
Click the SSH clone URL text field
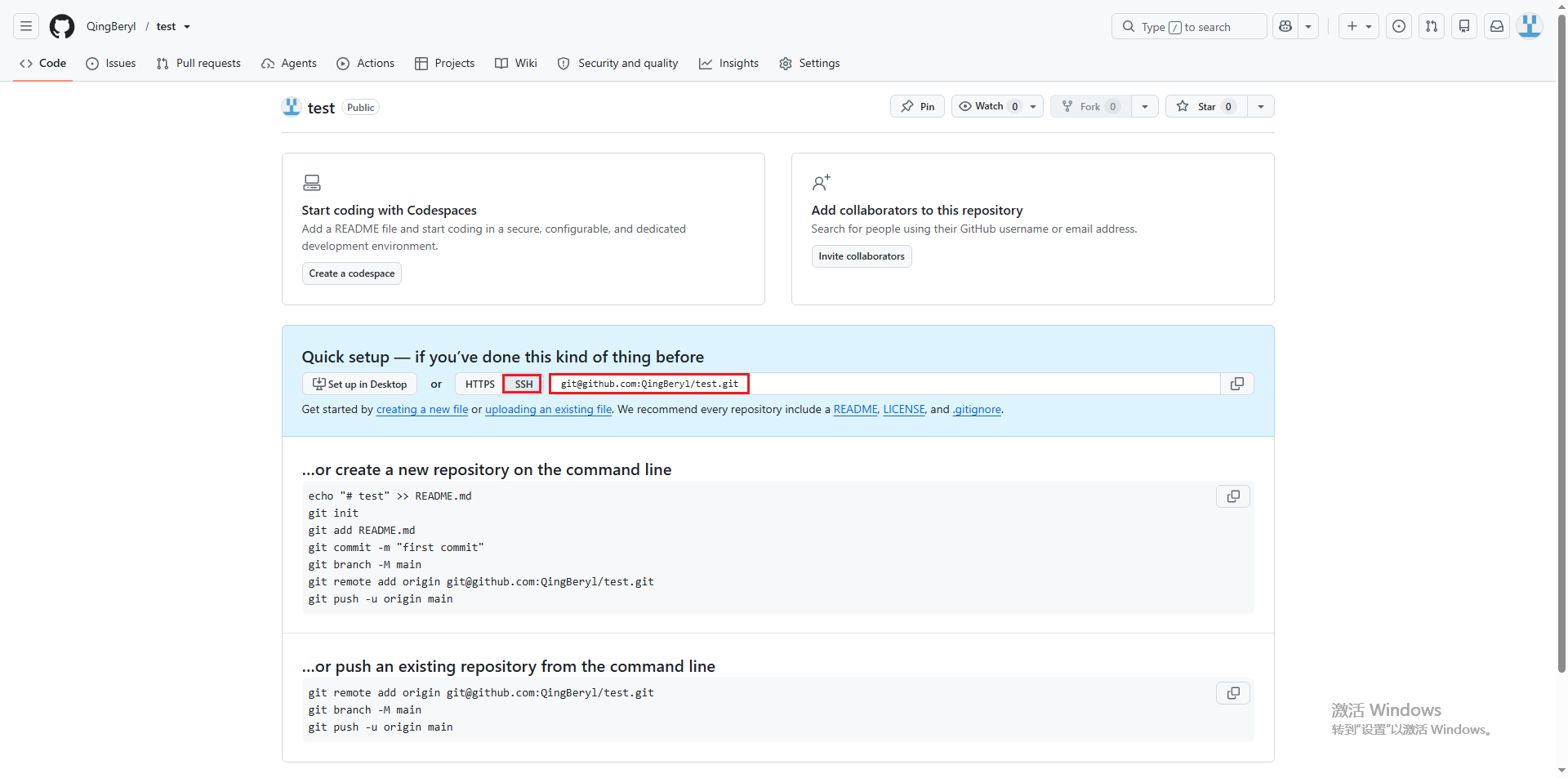coord(884,384)
